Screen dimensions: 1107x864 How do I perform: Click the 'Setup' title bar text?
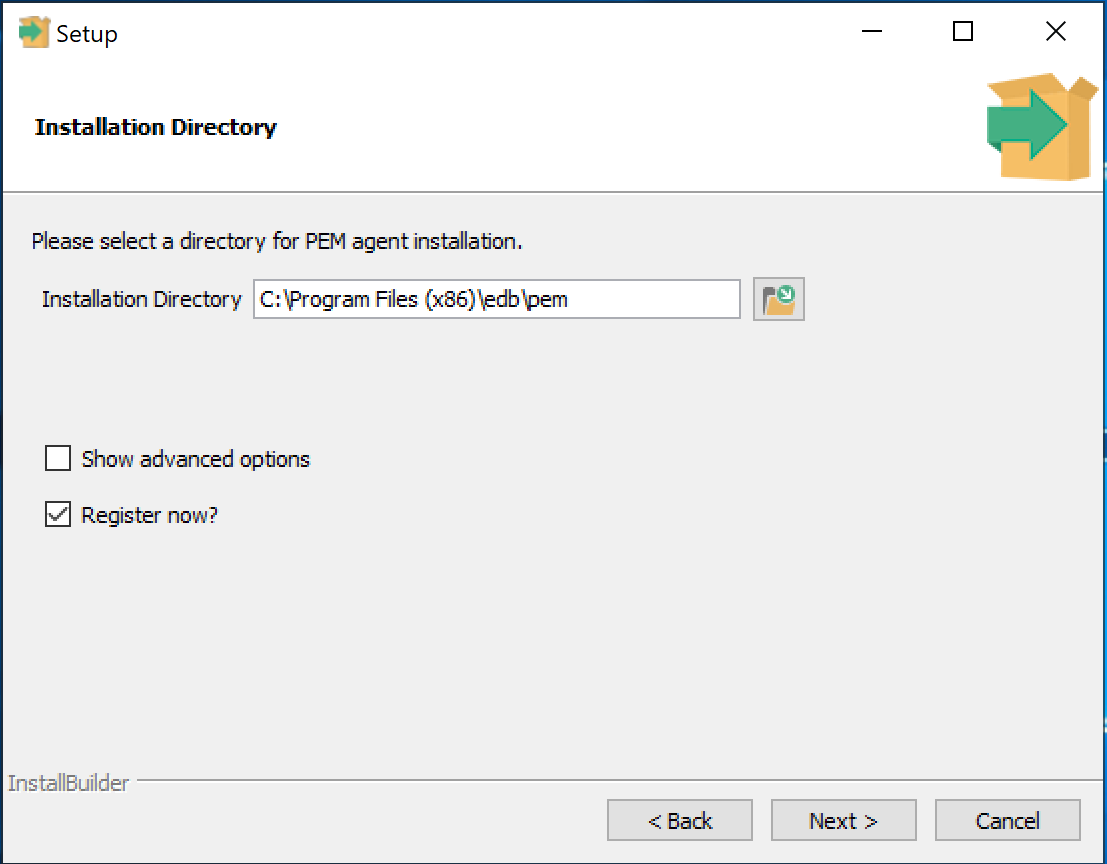coord(87,34)
